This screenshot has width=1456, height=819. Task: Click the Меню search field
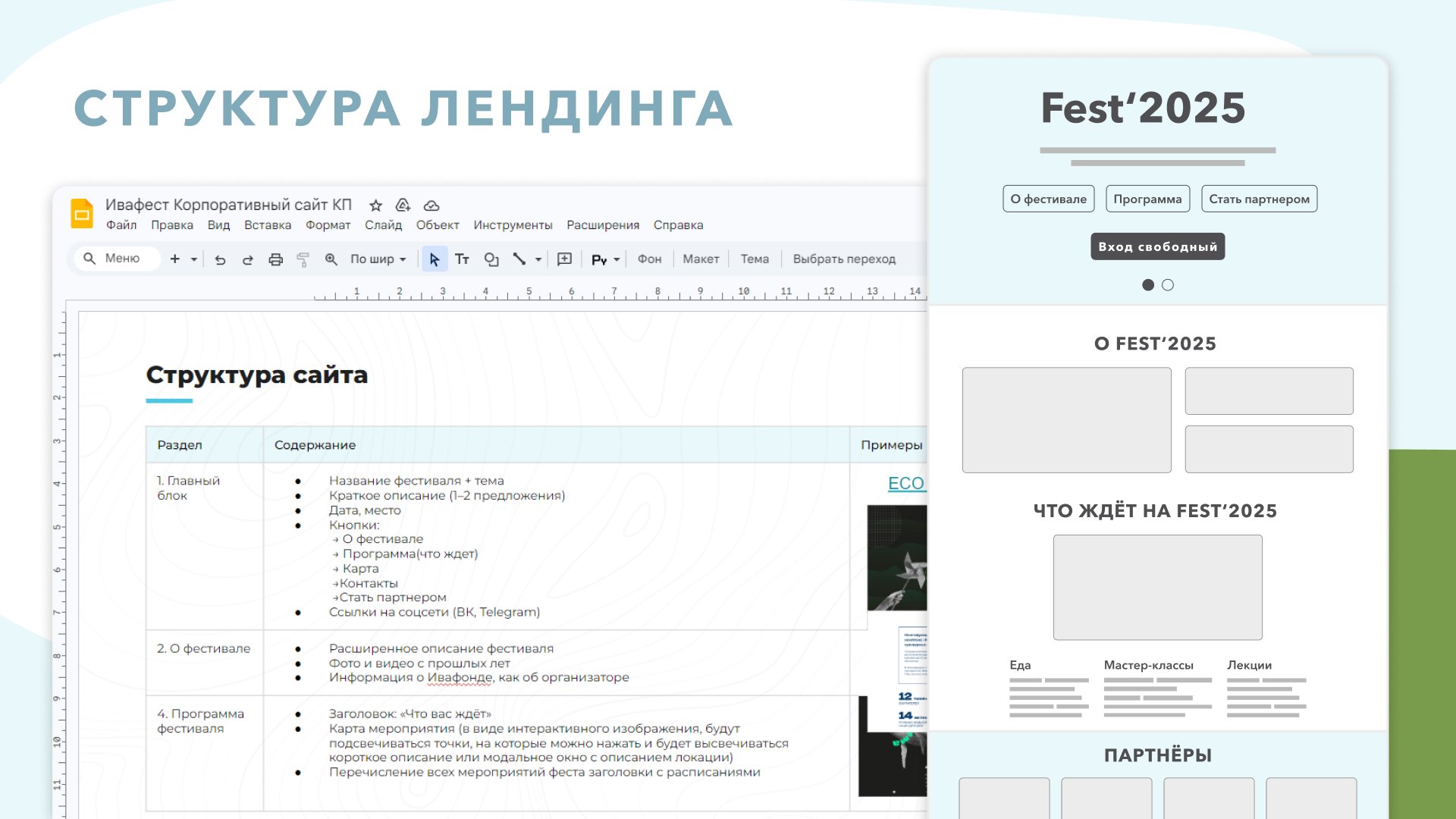pos(121,259)
